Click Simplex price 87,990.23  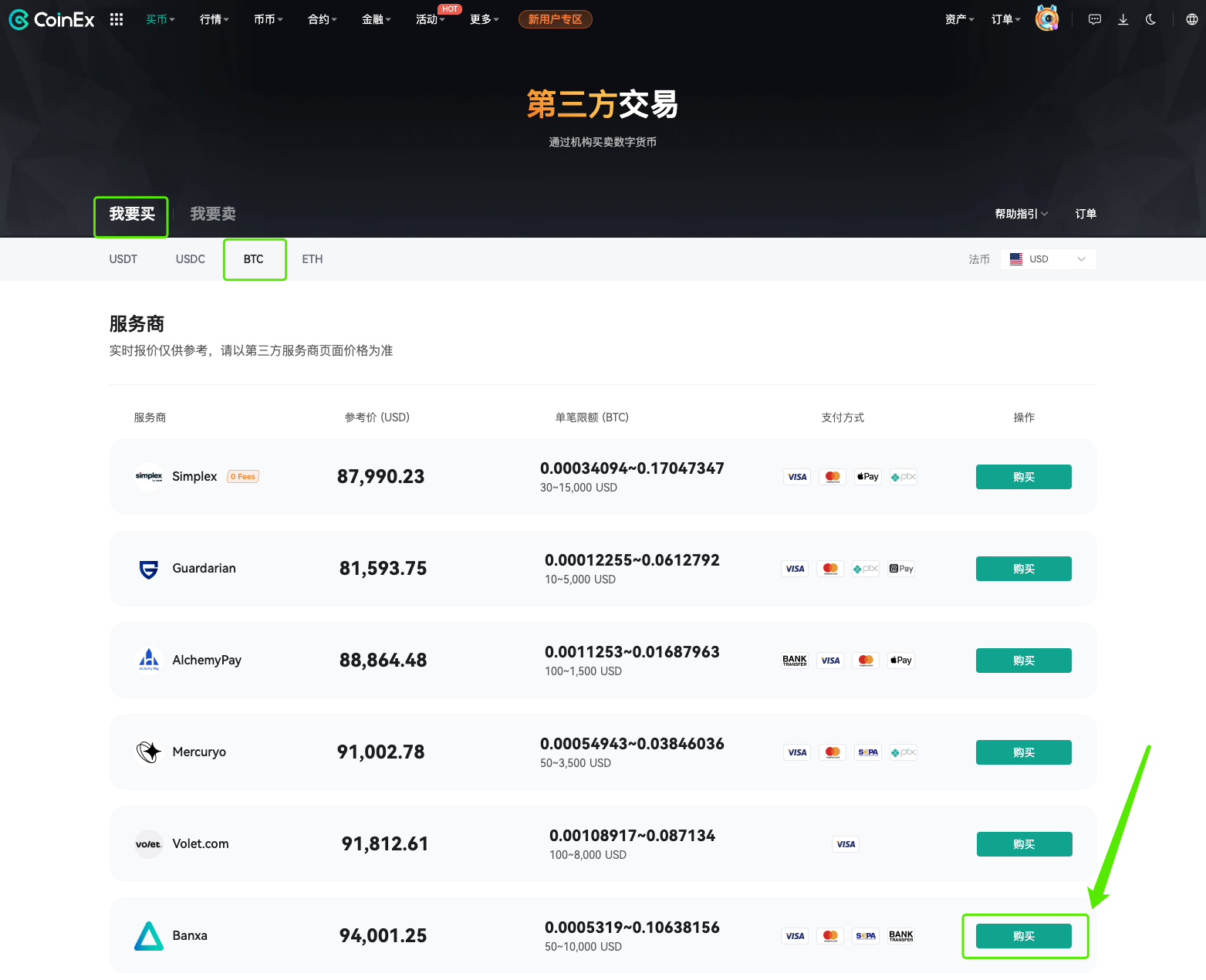pyautogui.click(x=381, y=477)
